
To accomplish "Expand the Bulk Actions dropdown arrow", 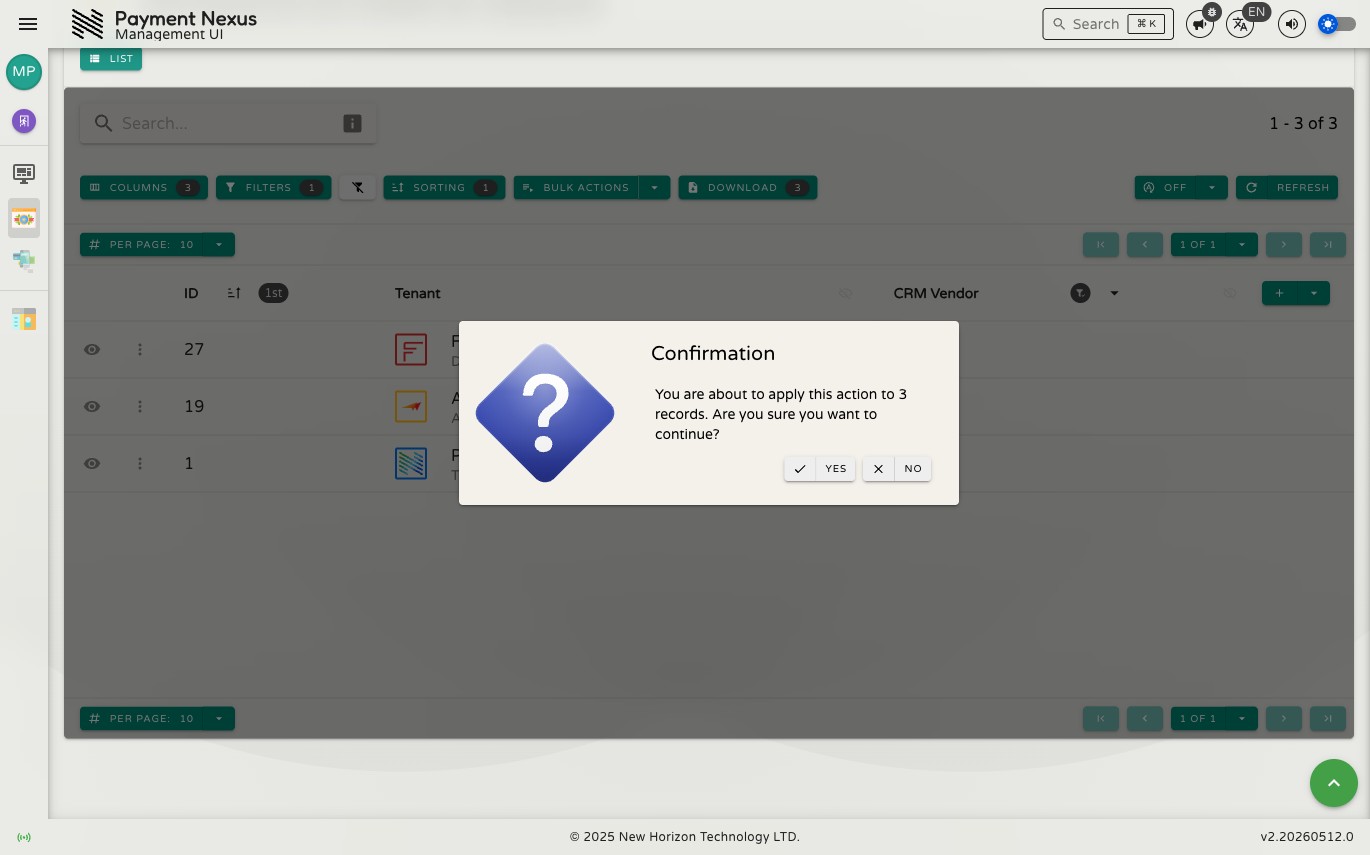I will pyautogui.click(x=655, y=187).
